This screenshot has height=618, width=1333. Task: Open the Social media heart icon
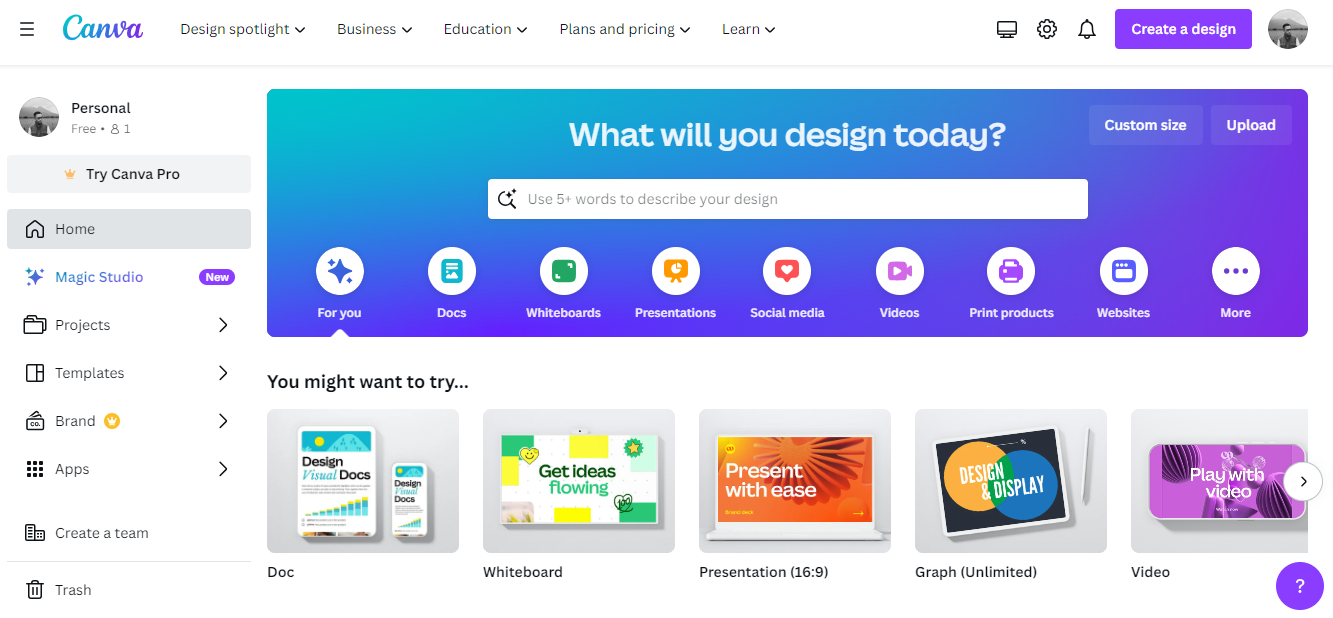tap(787, 271)
